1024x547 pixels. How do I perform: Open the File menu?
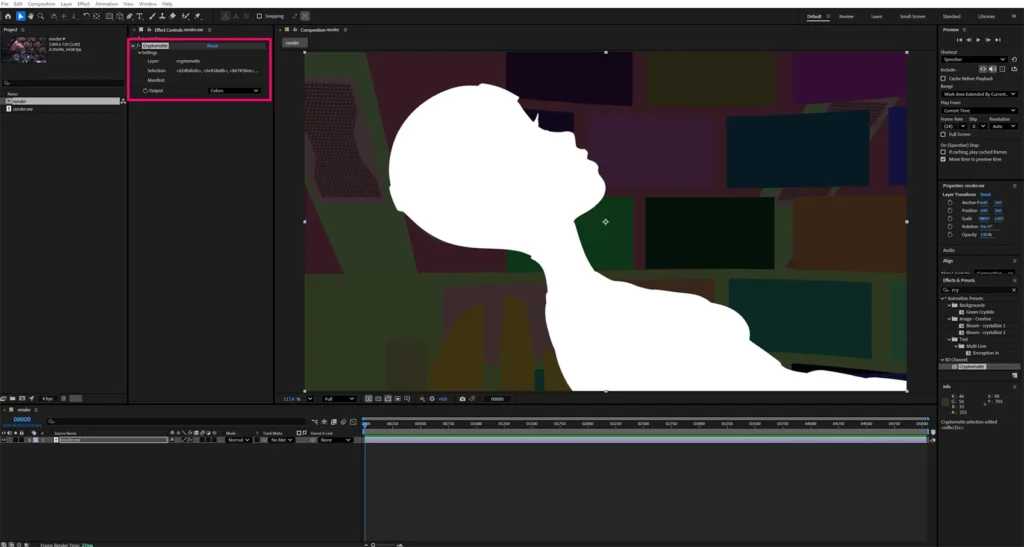tap(5, 4)
